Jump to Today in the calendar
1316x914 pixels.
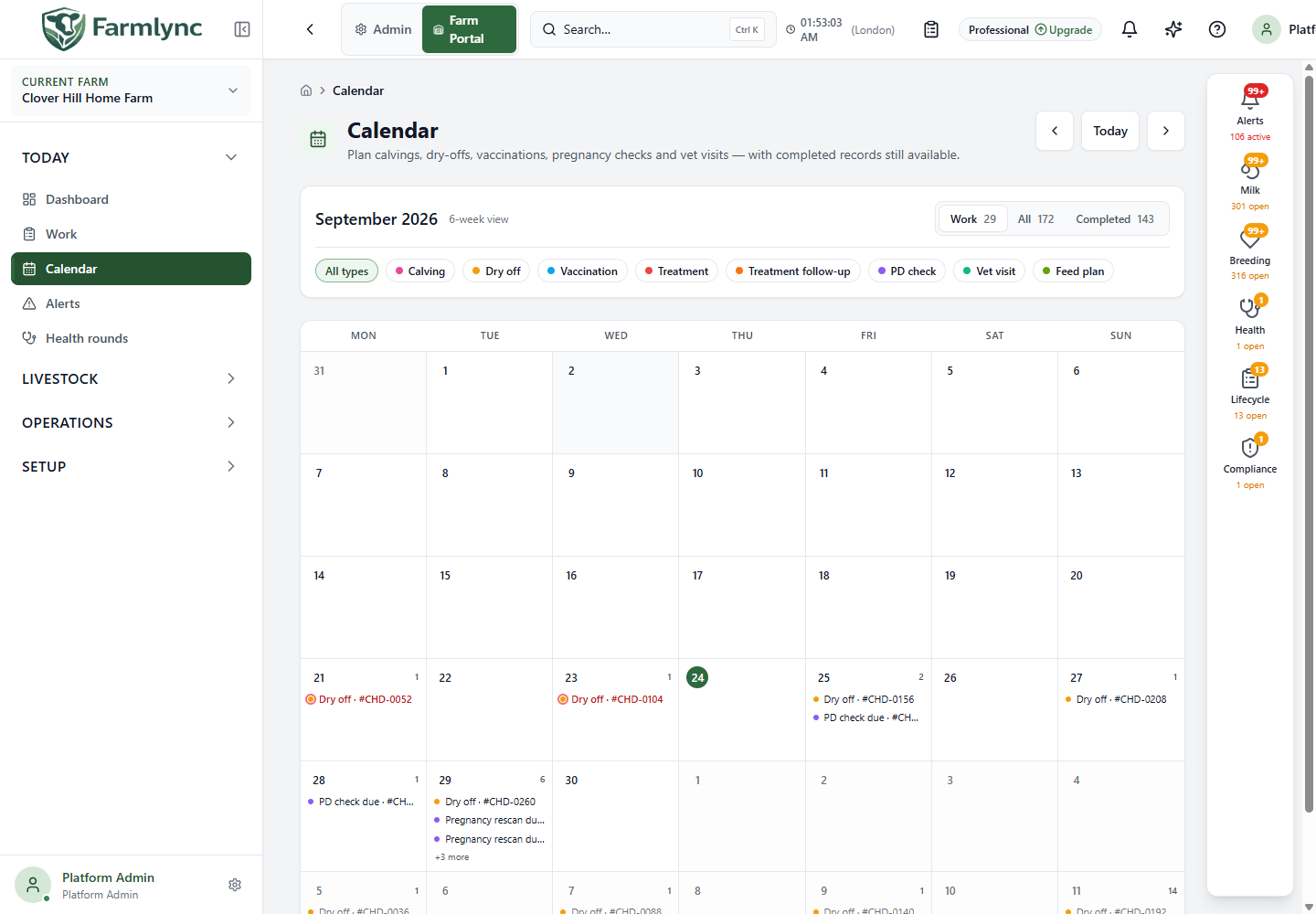click(x=1110, y=131)
